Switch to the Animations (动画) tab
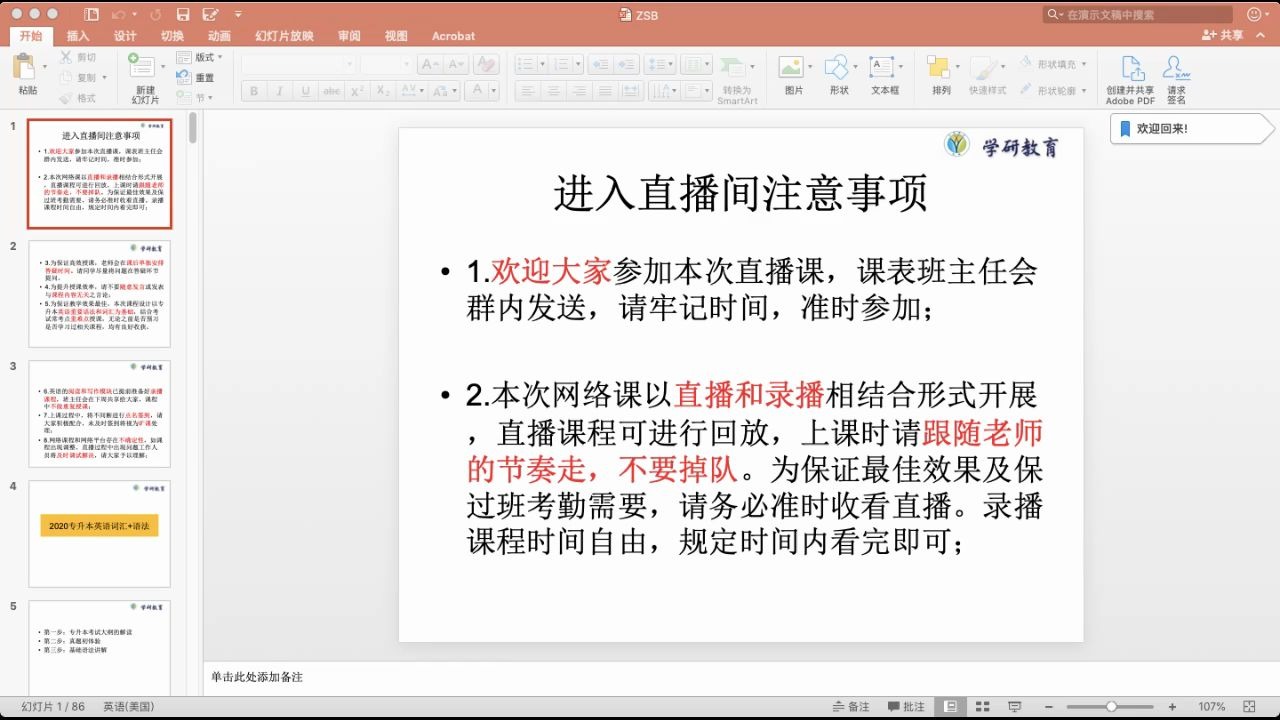This screenshot has width=1280, height=720. (219, 36)
